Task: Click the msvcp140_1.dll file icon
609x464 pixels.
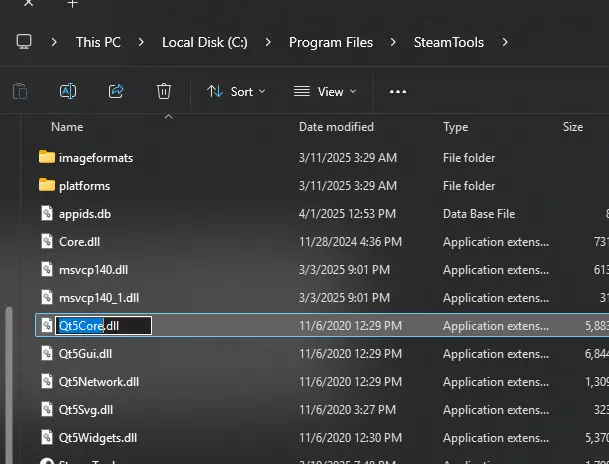Action: pyautogui.click(x=47, y=297)
